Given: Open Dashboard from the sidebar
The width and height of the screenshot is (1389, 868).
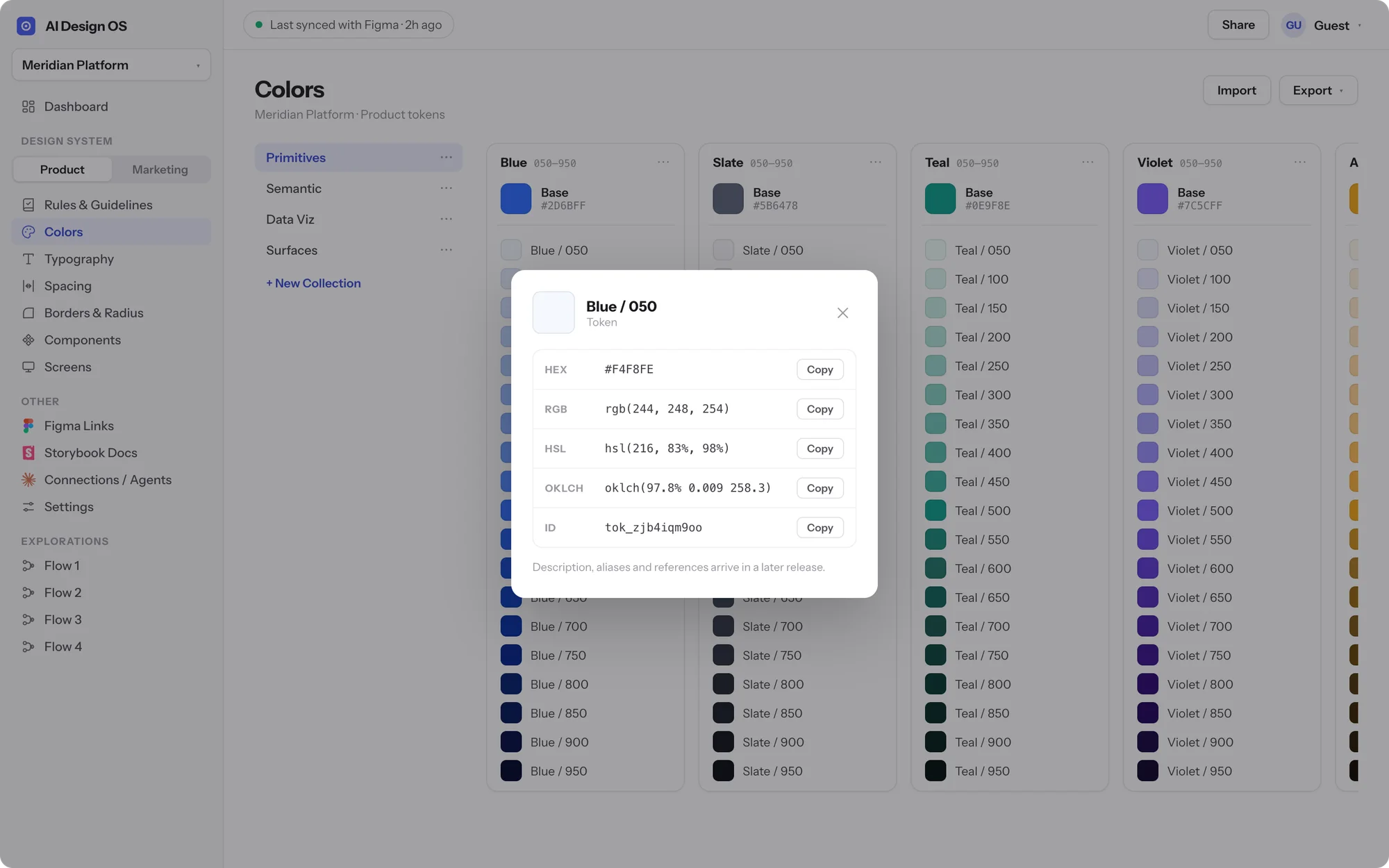Looking at the screenshot, I should (111, 107).
